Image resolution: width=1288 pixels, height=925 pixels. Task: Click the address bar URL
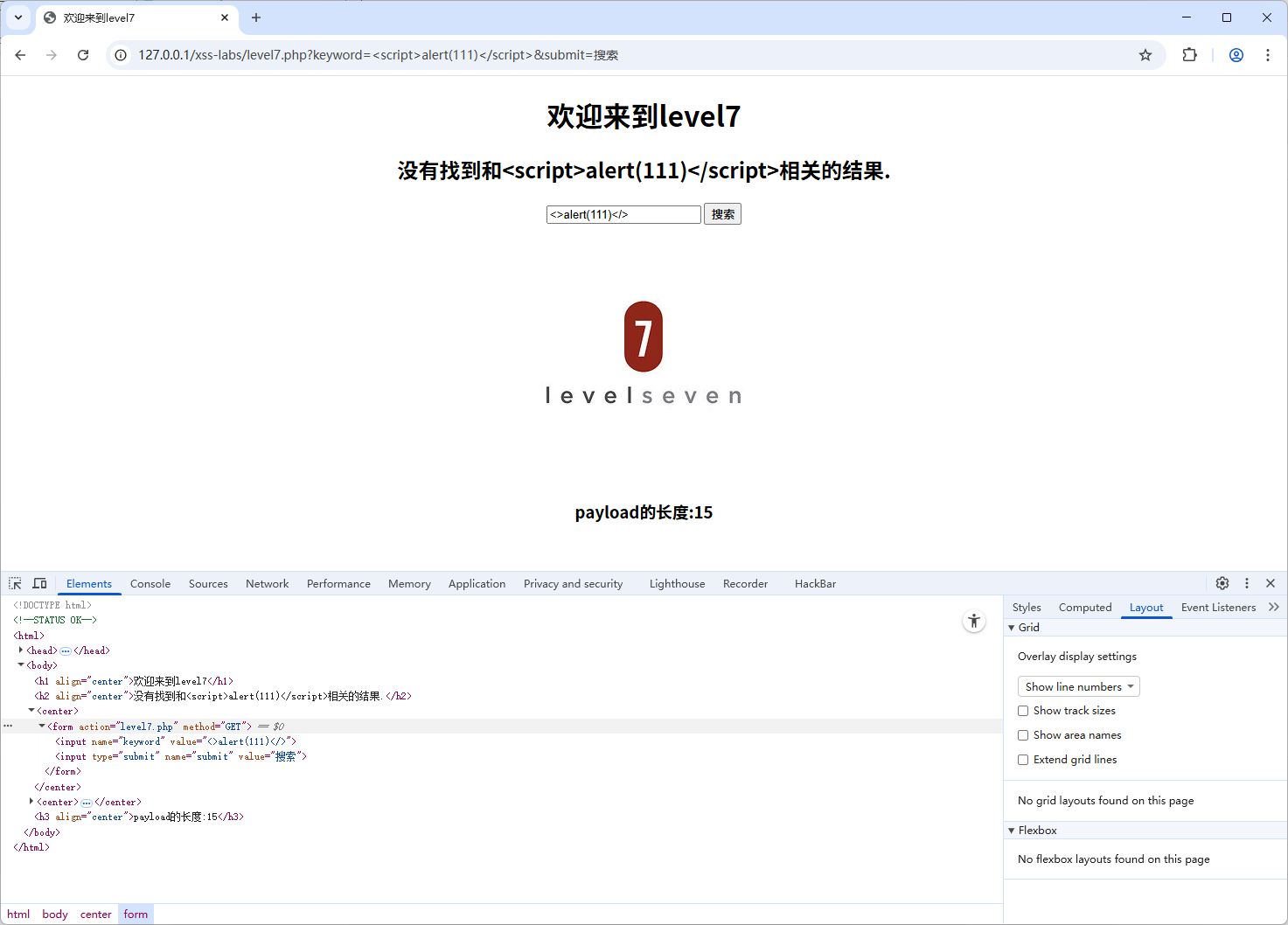[378, 55]
